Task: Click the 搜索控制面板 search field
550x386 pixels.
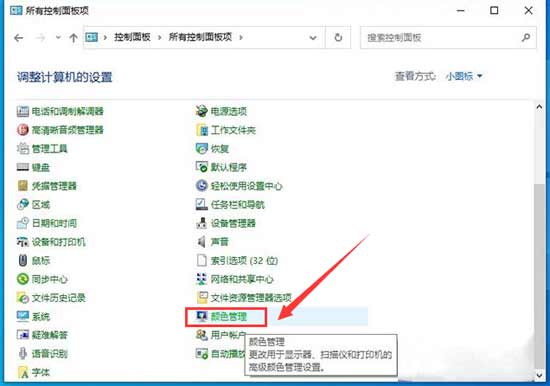Action: pyautogui.click(x=448, y=38)
